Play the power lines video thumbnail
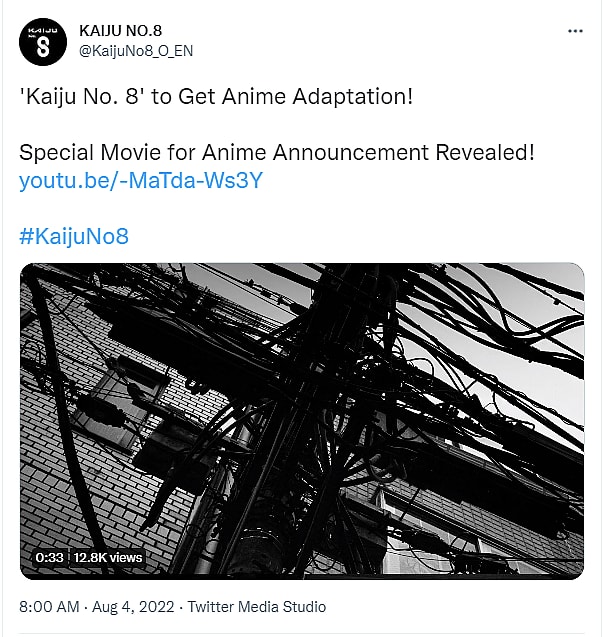Viewport: 603px width, 637px height. pos(301,420)
